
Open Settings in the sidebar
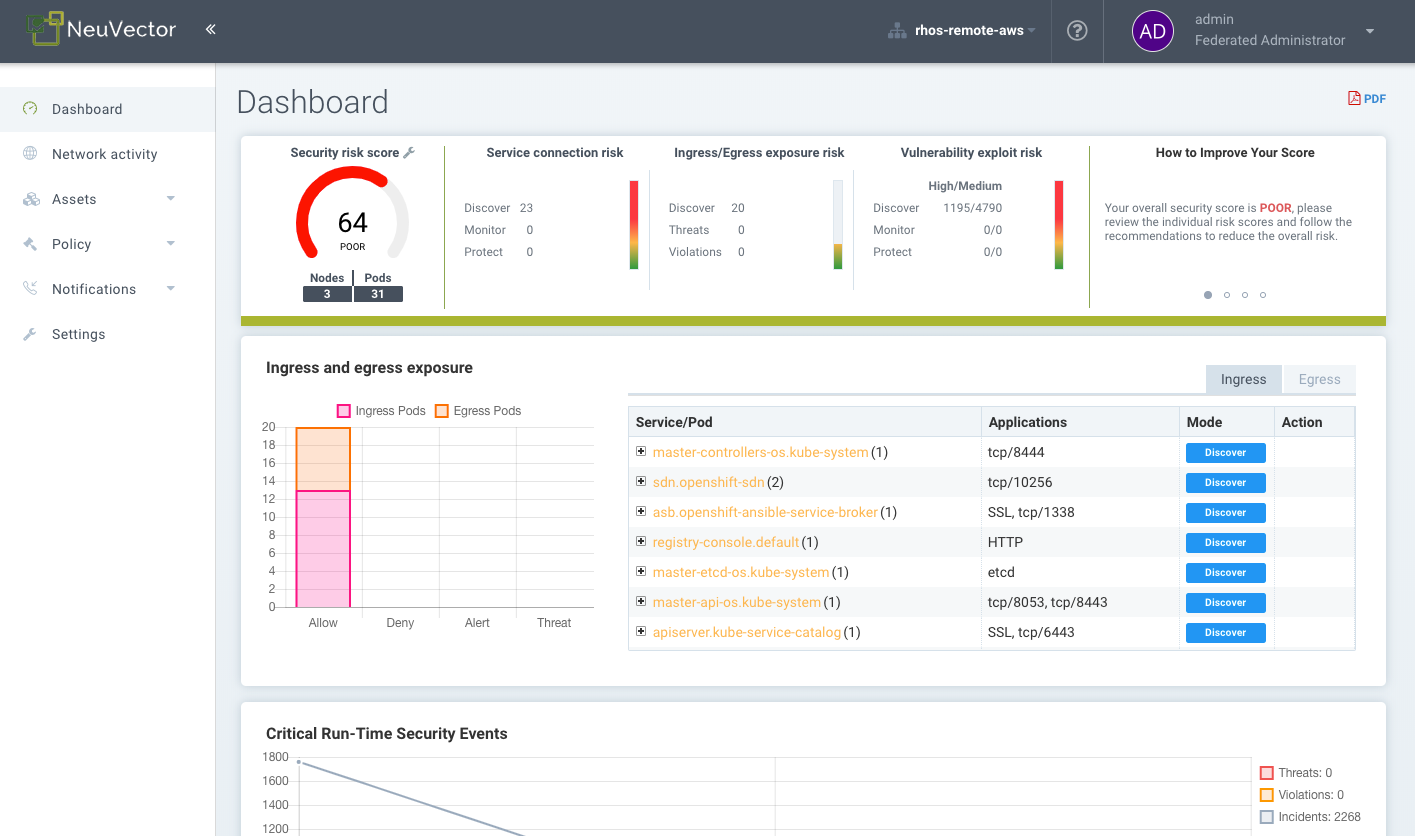pos(78,334)
